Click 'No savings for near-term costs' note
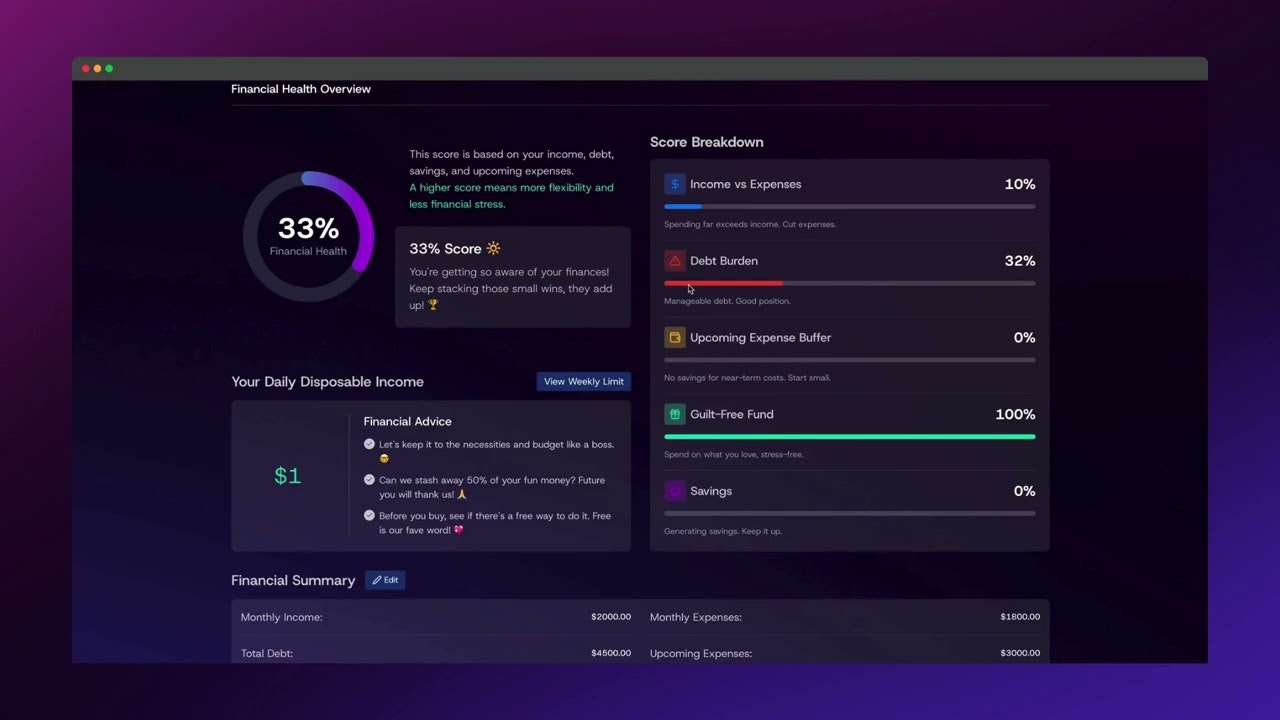Screen dimensions: 1280x720 coord(747,378)
